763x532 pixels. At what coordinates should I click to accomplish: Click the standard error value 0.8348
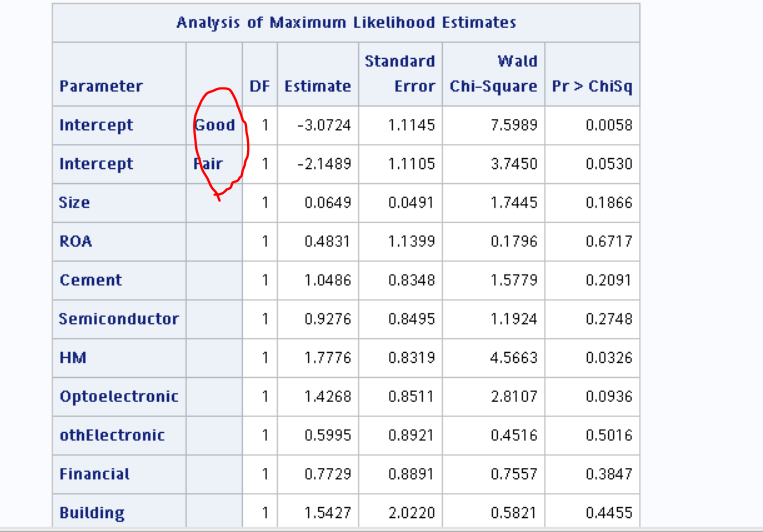[412, 280]
